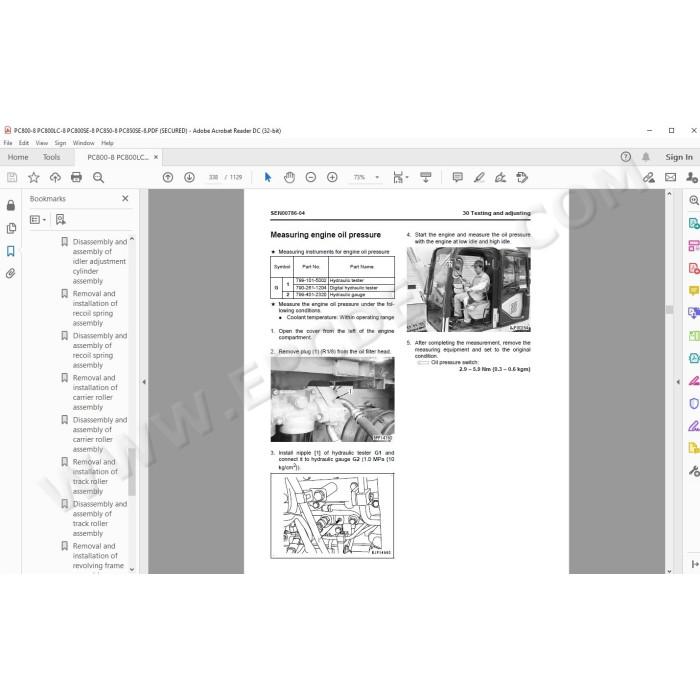700x700 pixels.
Task: Add a new bookmark icon
Action: pos(60,219)
